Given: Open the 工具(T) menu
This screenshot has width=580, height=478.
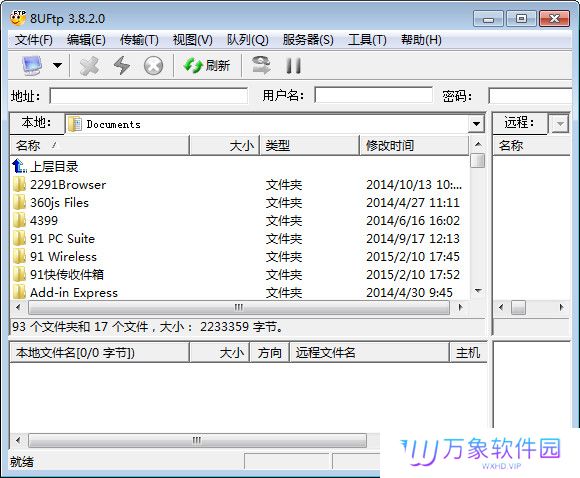Looking at the screenshot, I should point(367,40).
